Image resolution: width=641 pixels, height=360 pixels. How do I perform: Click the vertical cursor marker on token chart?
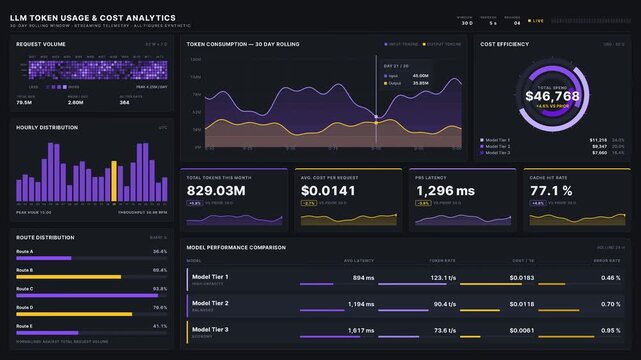pos(376,101)
